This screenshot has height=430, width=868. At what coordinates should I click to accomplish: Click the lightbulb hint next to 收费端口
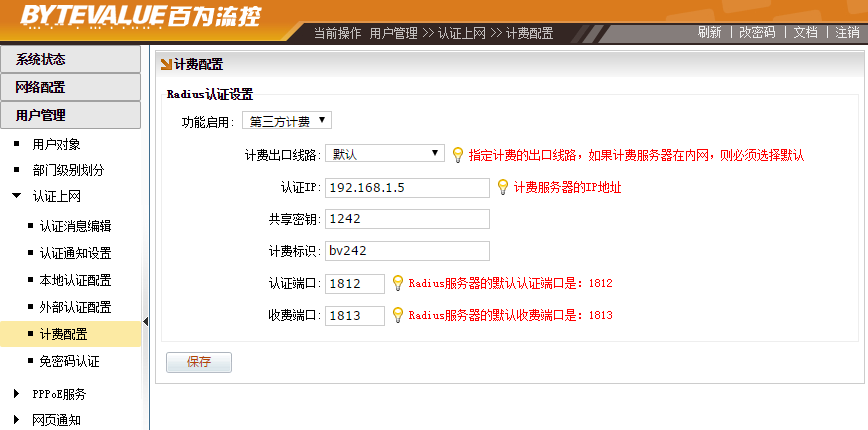398,315
